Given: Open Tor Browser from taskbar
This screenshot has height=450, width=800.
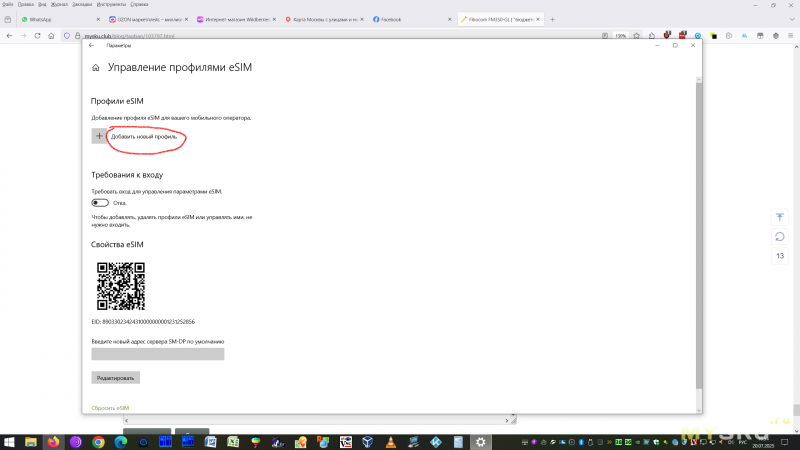Looking at the screenshot, I should coord(76,442).
